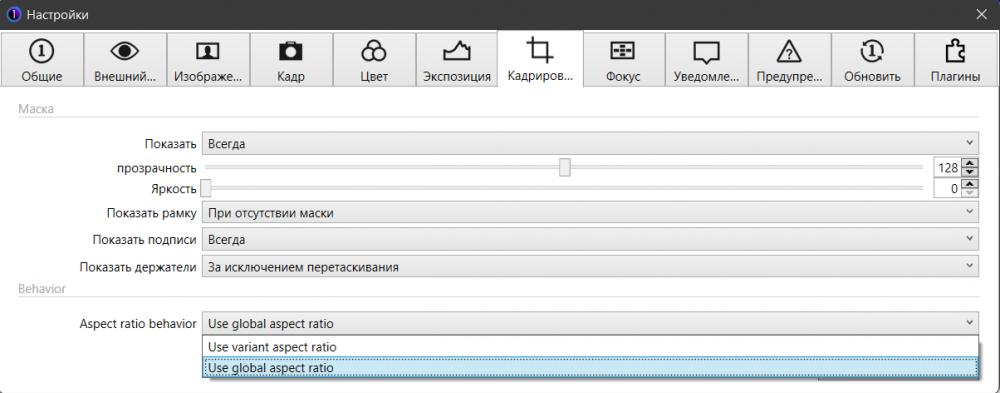Open the Фокус tab
This screenshot has width=1000, height=393.
pos(624,59)
